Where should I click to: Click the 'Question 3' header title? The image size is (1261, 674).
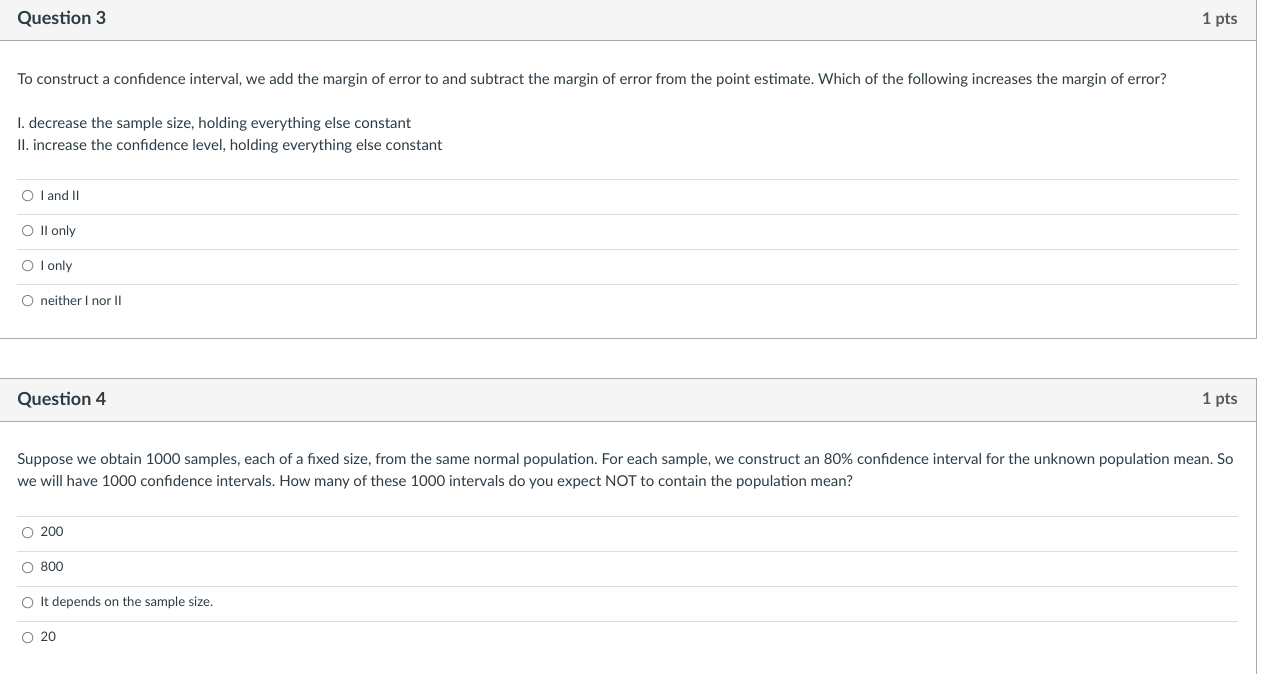tap(61, 19)
